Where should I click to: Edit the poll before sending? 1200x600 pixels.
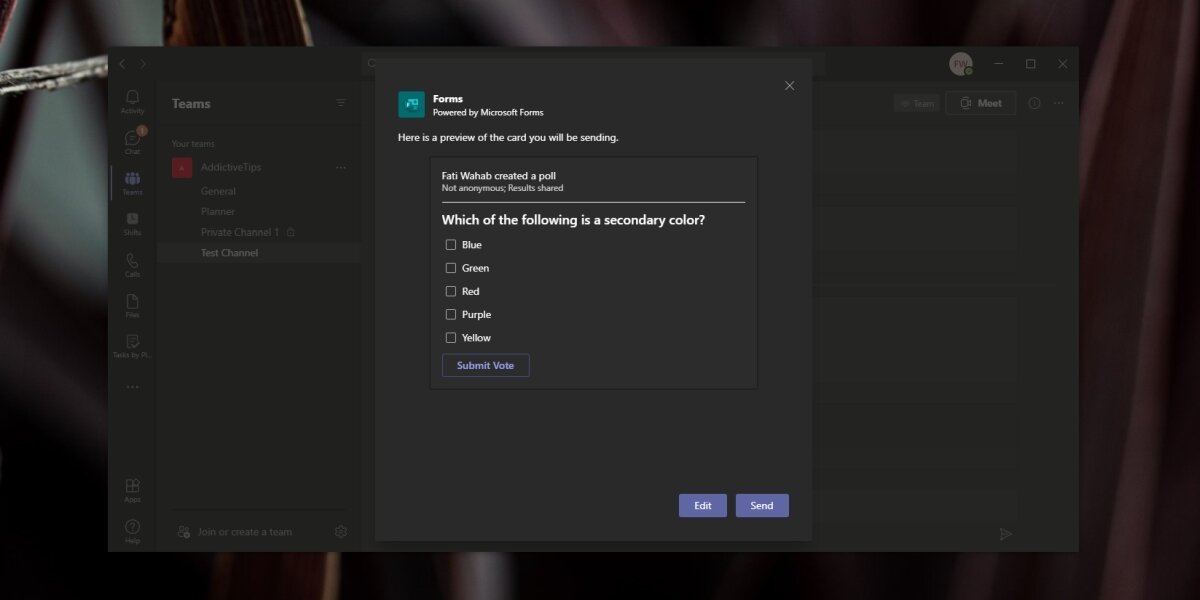pos(703,505)
